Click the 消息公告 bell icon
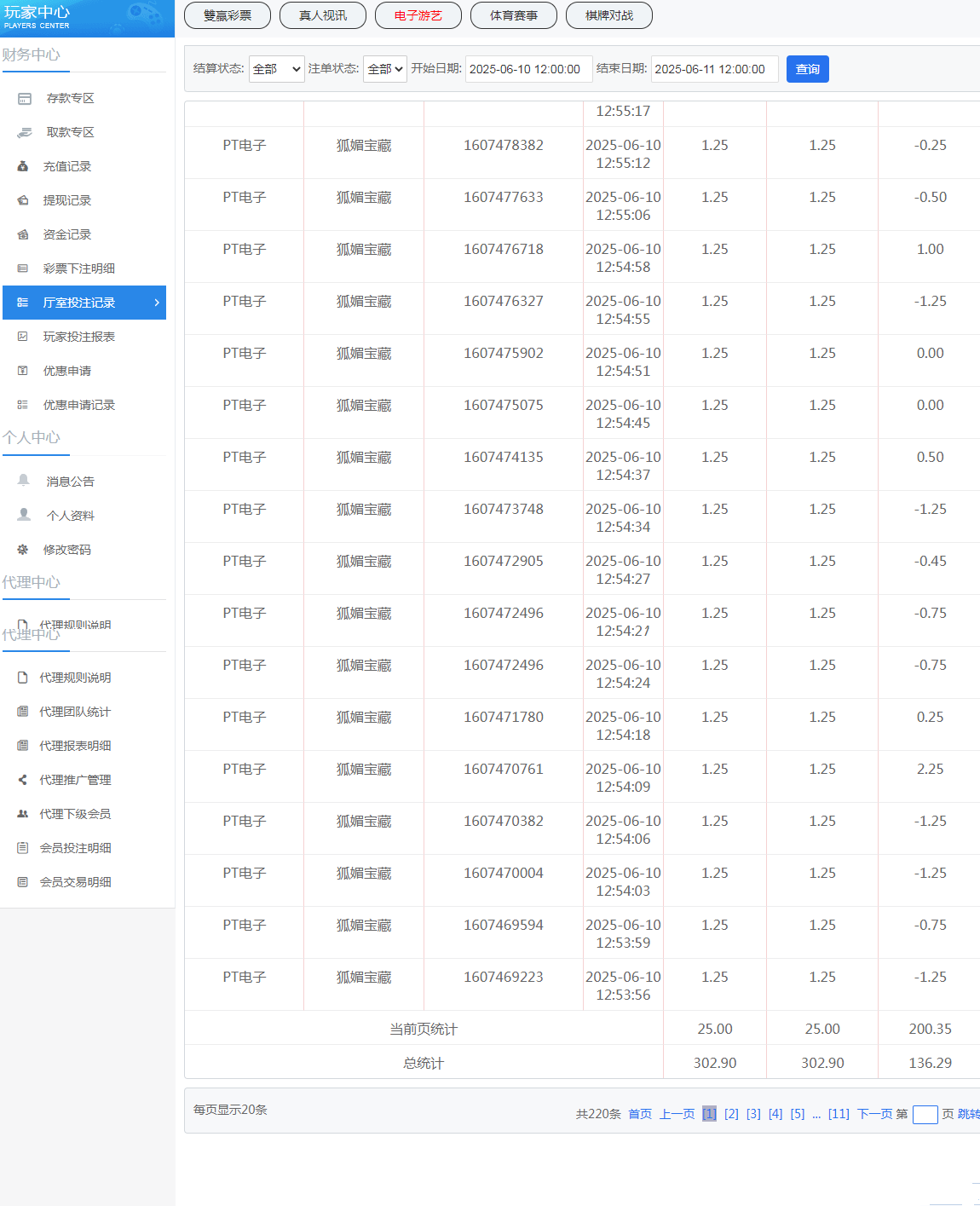980x1206 pixels. click(x=24, y=481)
